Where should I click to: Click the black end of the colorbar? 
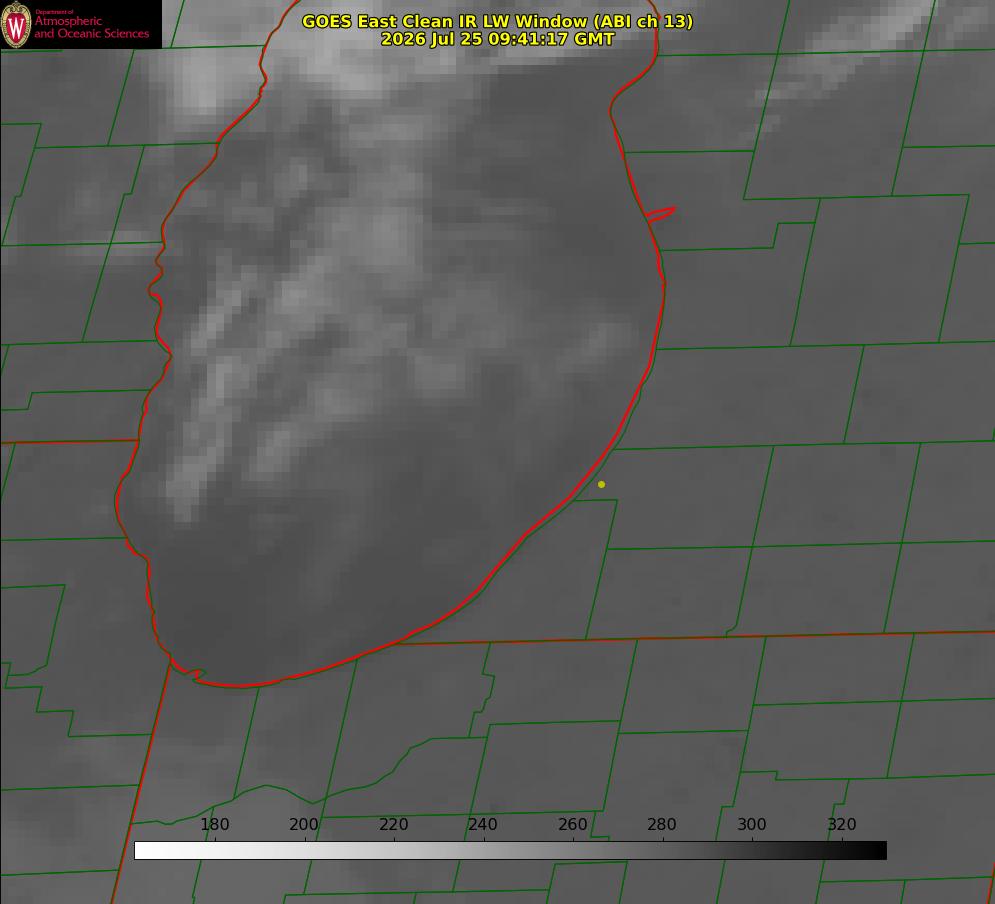coord(874,851)
